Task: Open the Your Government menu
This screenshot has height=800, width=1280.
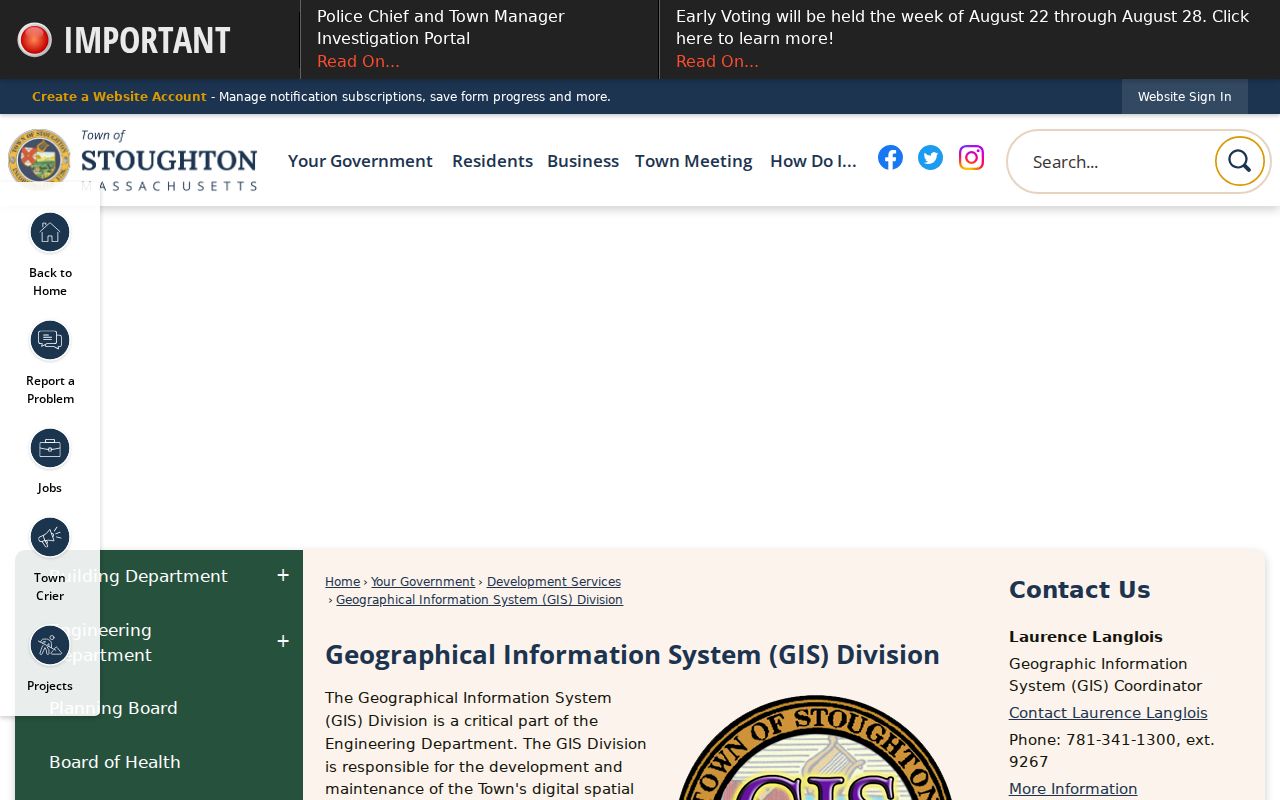Action: pyautogui.click(x=360, y=161)
